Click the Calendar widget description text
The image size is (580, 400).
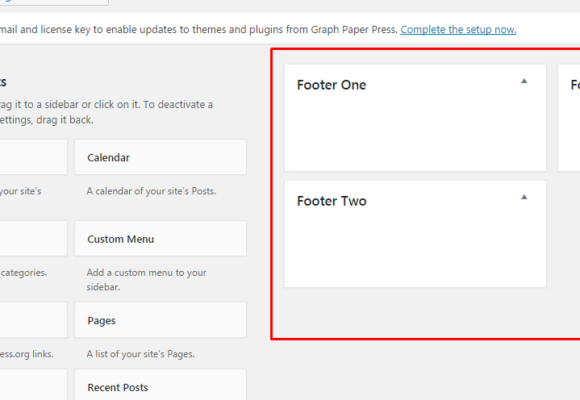pos(151,191)
